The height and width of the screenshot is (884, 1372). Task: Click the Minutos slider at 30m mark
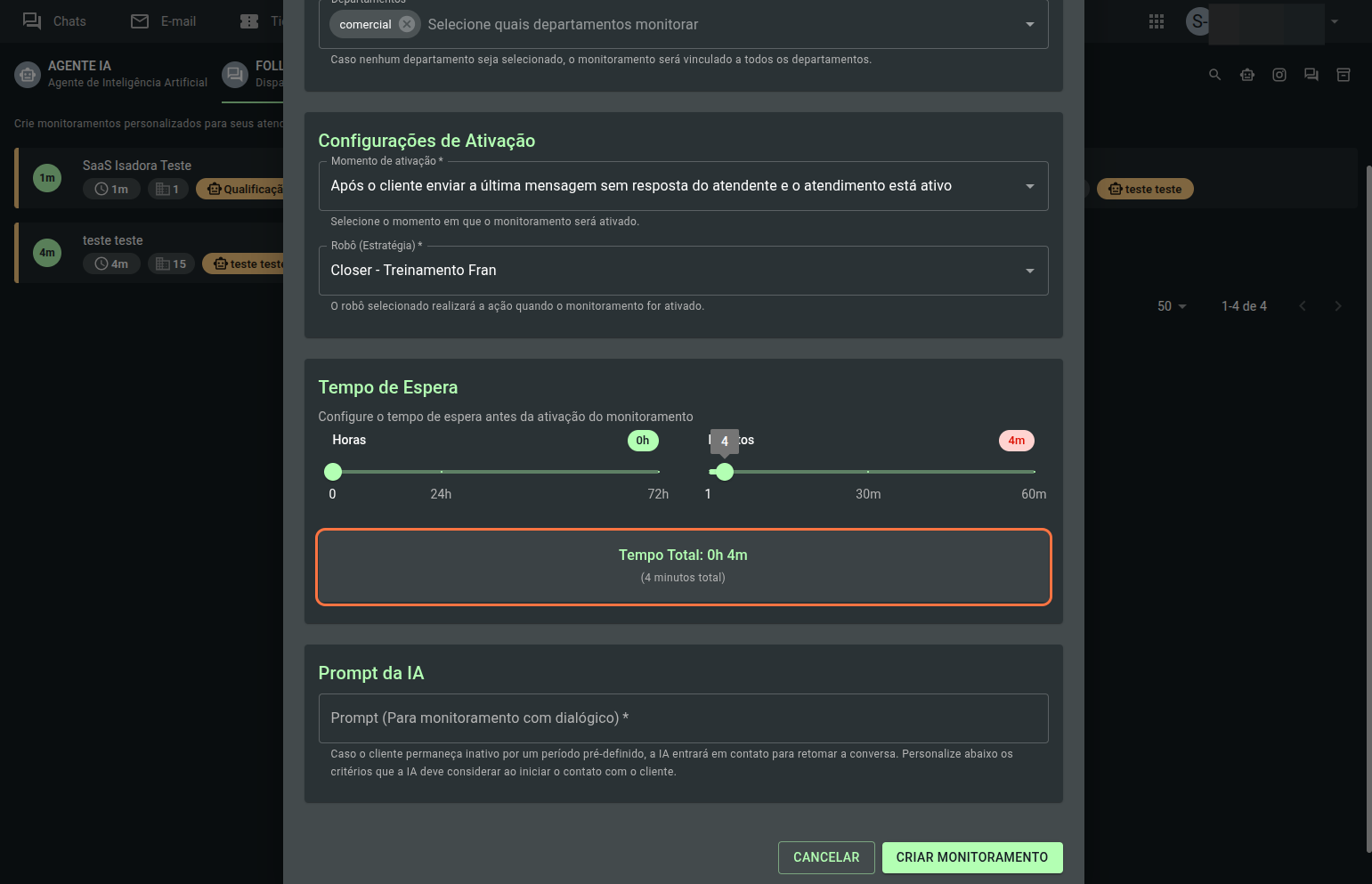point(868,472)
